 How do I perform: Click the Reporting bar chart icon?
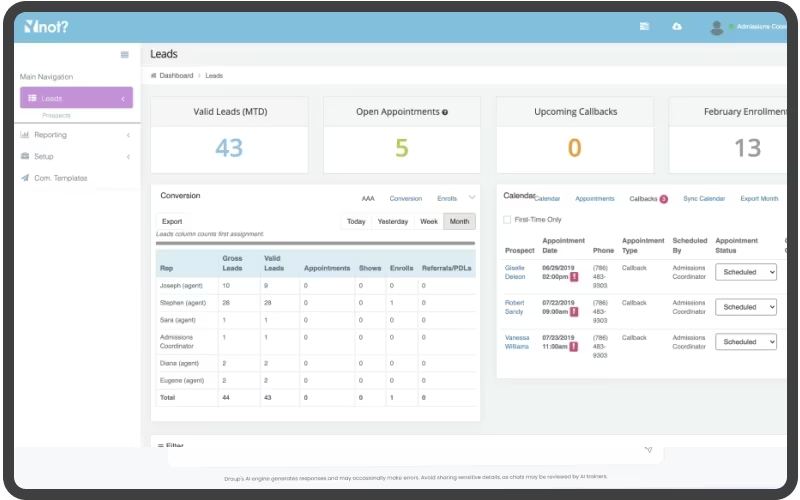(x=24, y=135)
